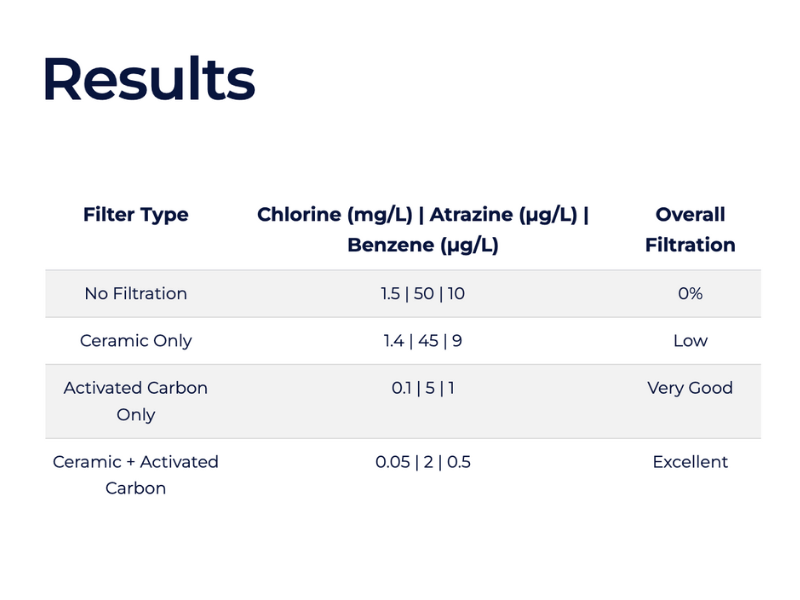Select the 1.4 | 45 | 9 values cell
This screenshot has height=600, width=800.
click(422, 341)
